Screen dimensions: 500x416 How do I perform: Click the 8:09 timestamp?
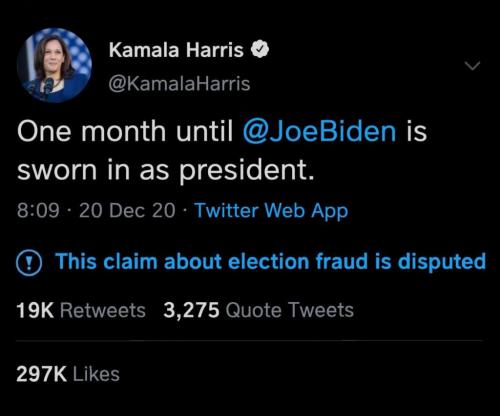[x=38, y=211]
